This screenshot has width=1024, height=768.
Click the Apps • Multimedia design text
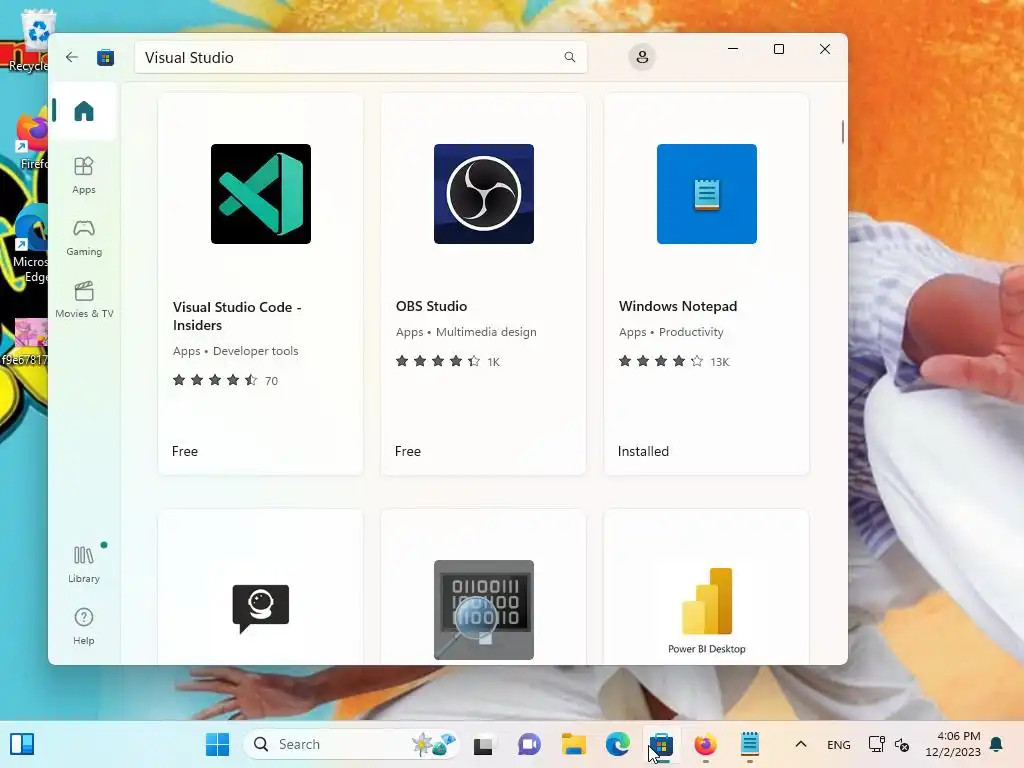[x=466, y=332]
